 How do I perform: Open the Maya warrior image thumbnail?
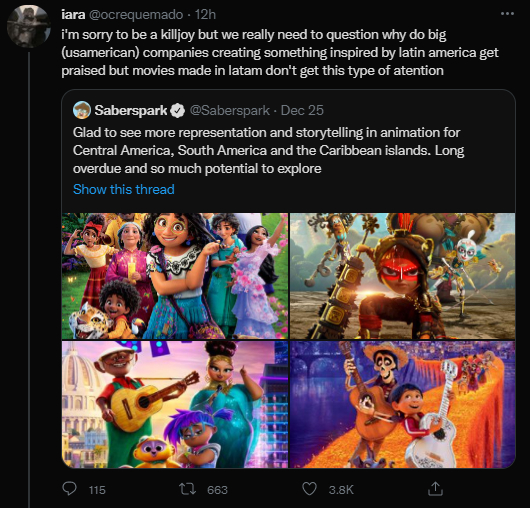(x=403, y=276)
